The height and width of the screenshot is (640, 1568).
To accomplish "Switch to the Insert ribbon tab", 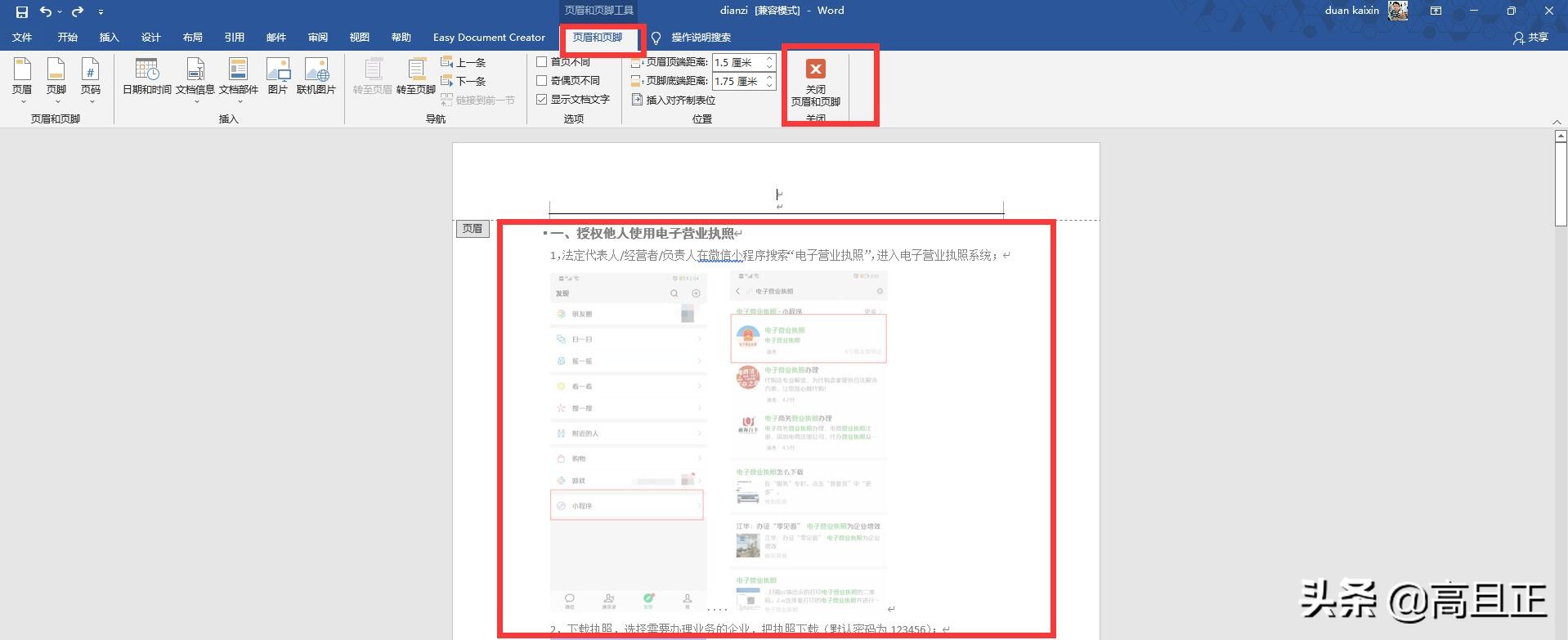I will (109, 38).
